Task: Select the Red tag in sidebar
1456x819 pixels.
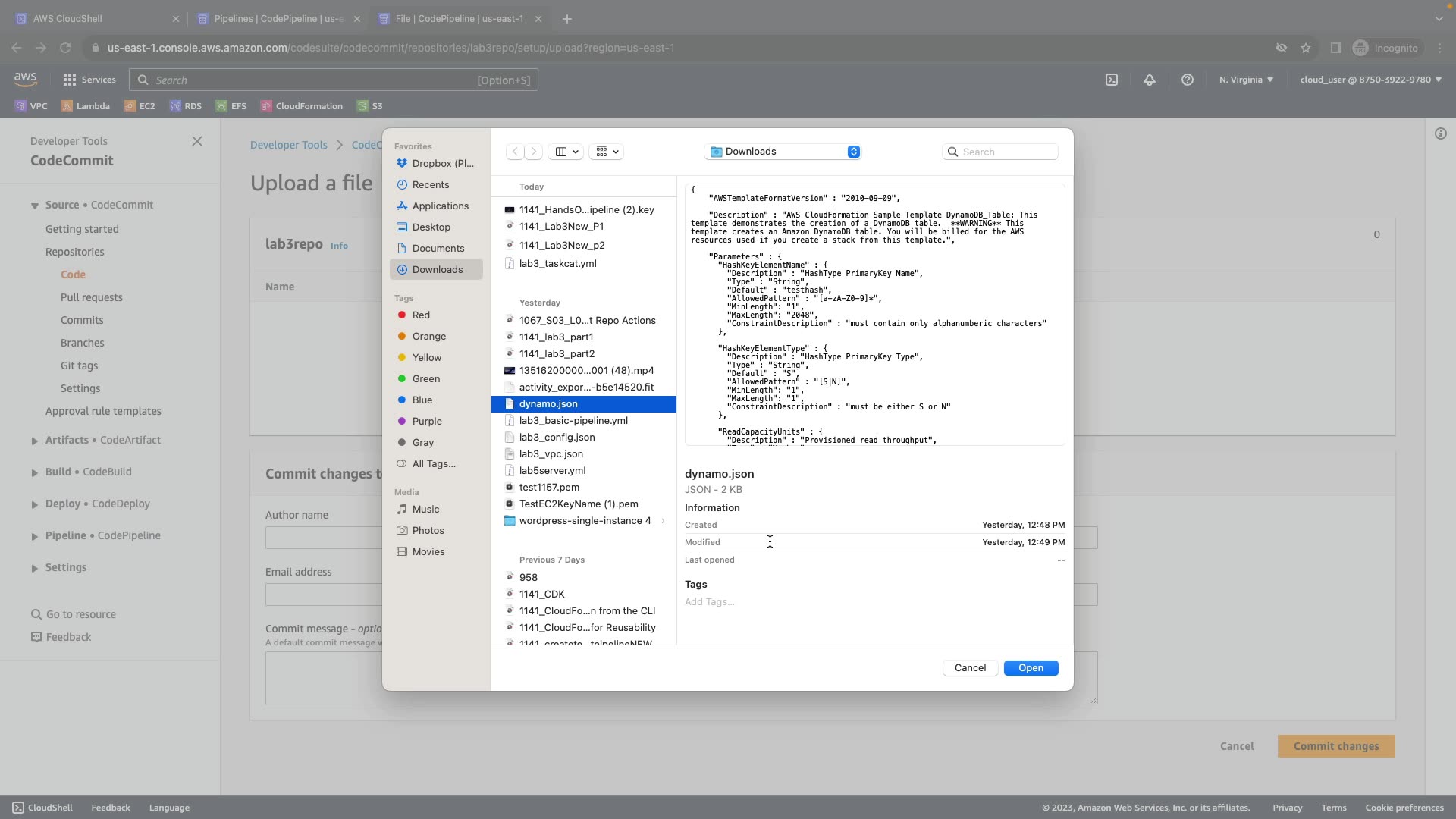Action: pos(421,315)
